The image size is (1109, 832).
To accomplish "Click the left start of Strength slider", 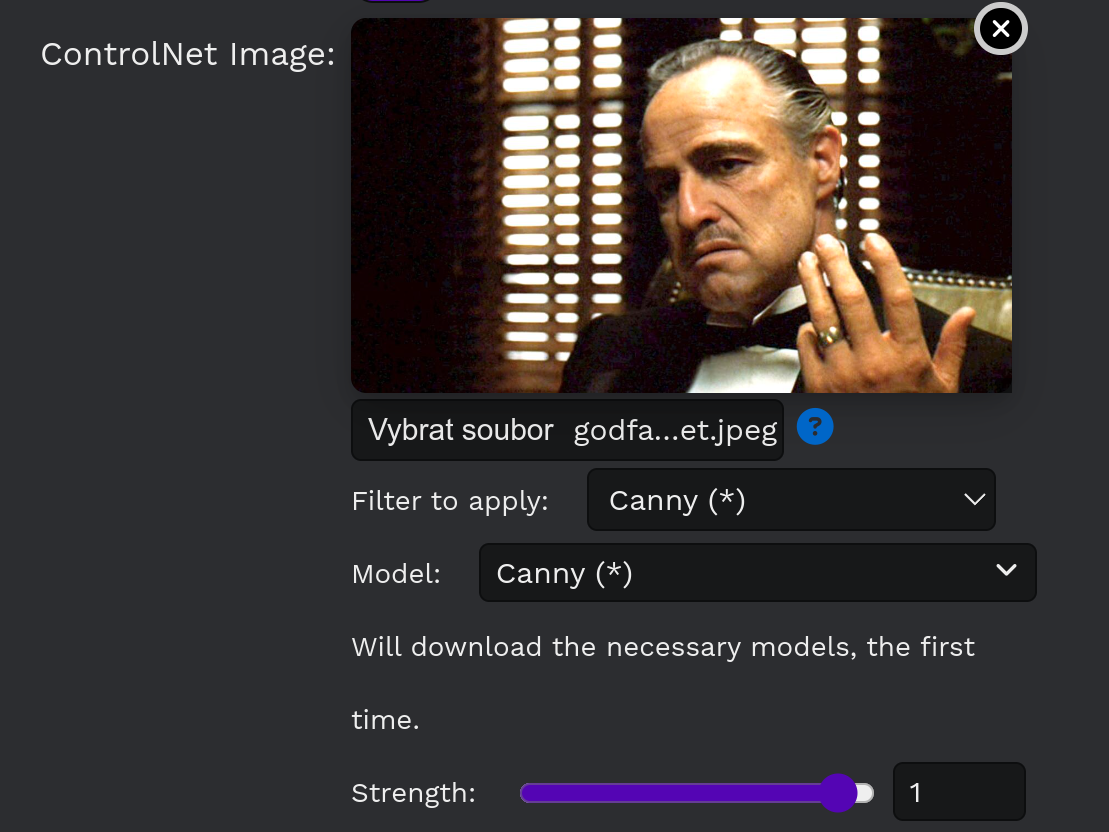I will [525, 793].
